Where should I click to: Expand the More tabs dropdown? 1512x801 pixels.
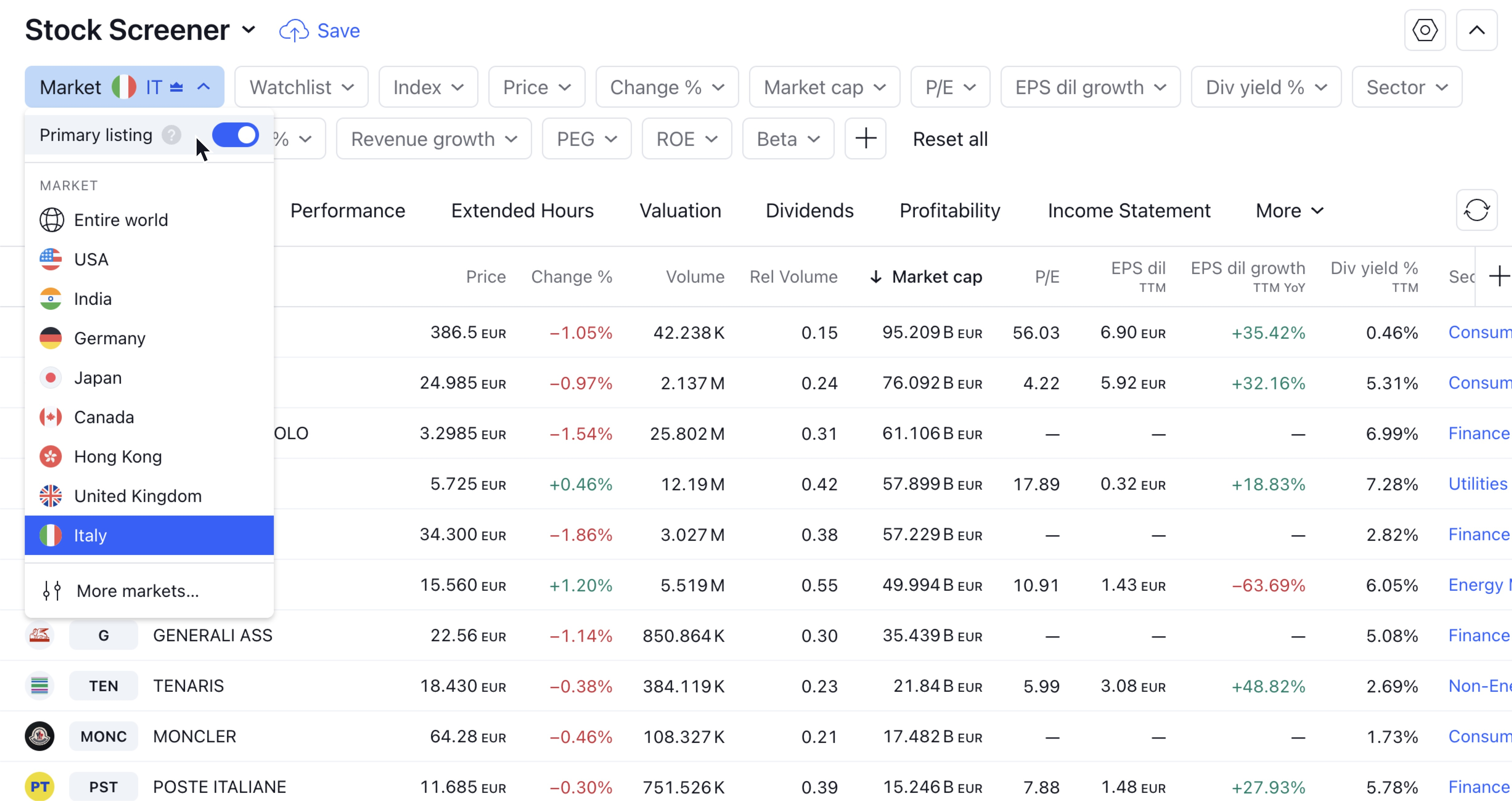click(x=1289, y=211)
